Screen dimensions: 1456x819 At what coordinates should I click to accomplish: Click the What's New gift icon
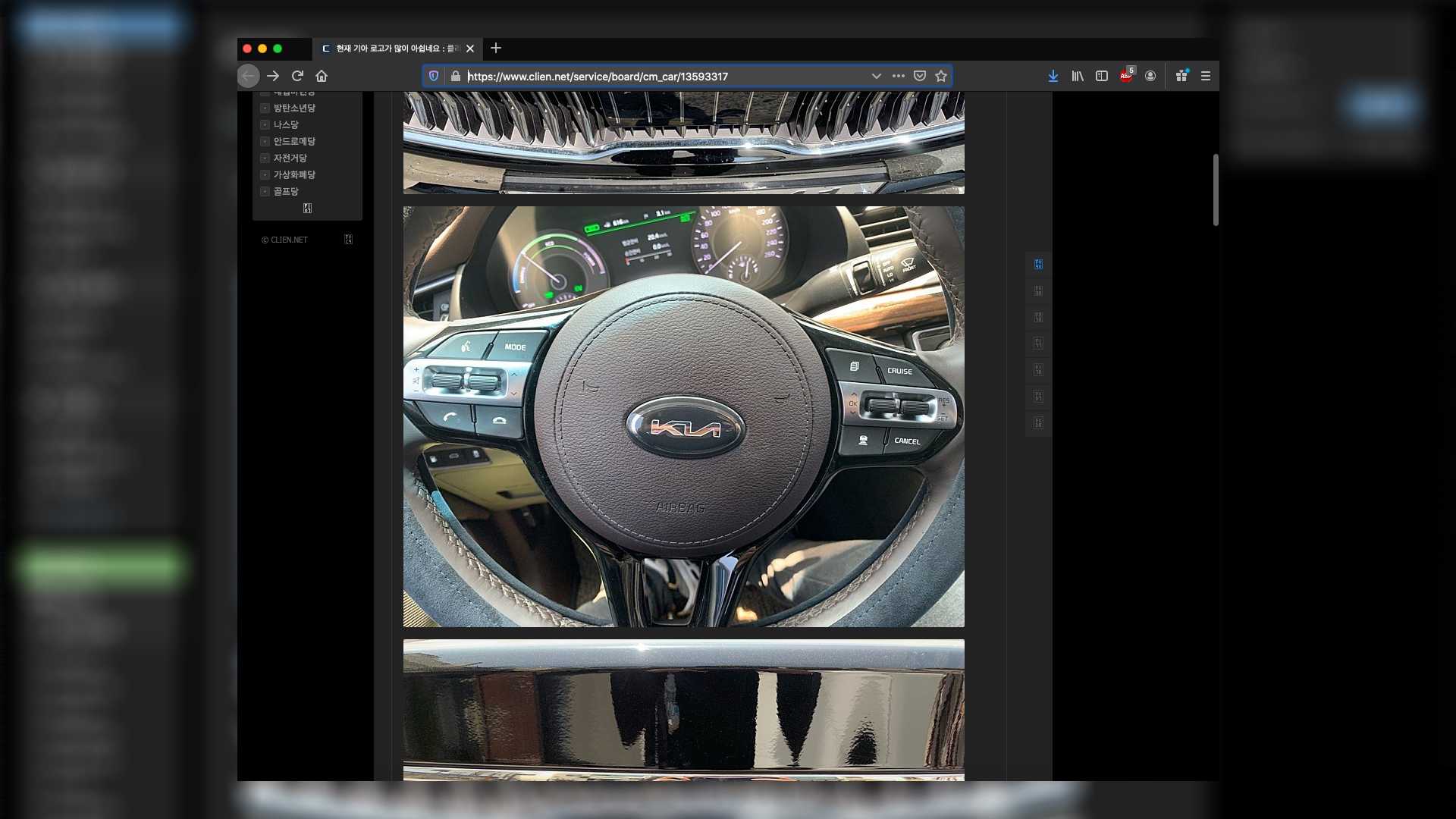1181,76
